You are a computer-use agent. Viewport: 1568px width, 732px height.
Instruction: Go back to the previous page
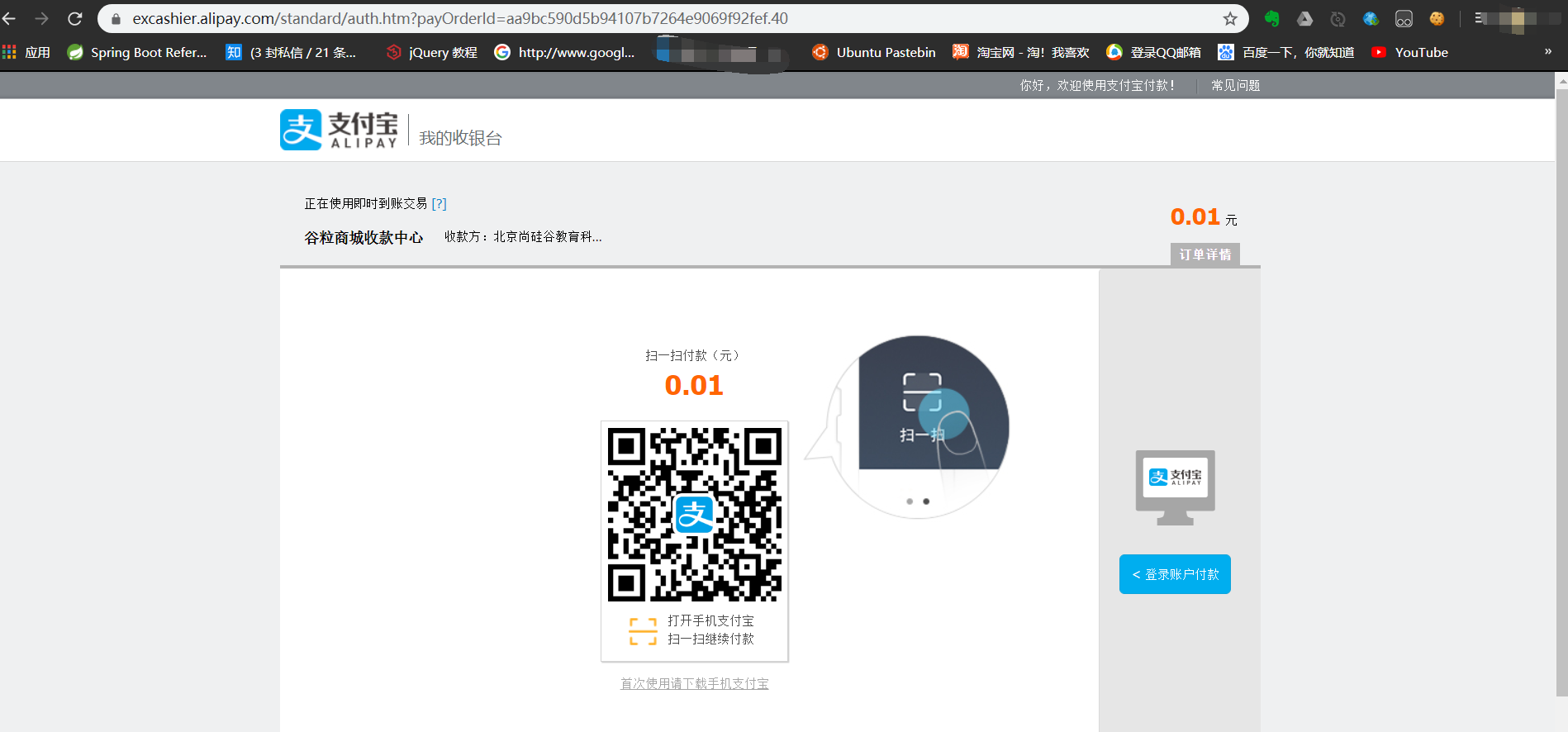pos(9,18)
